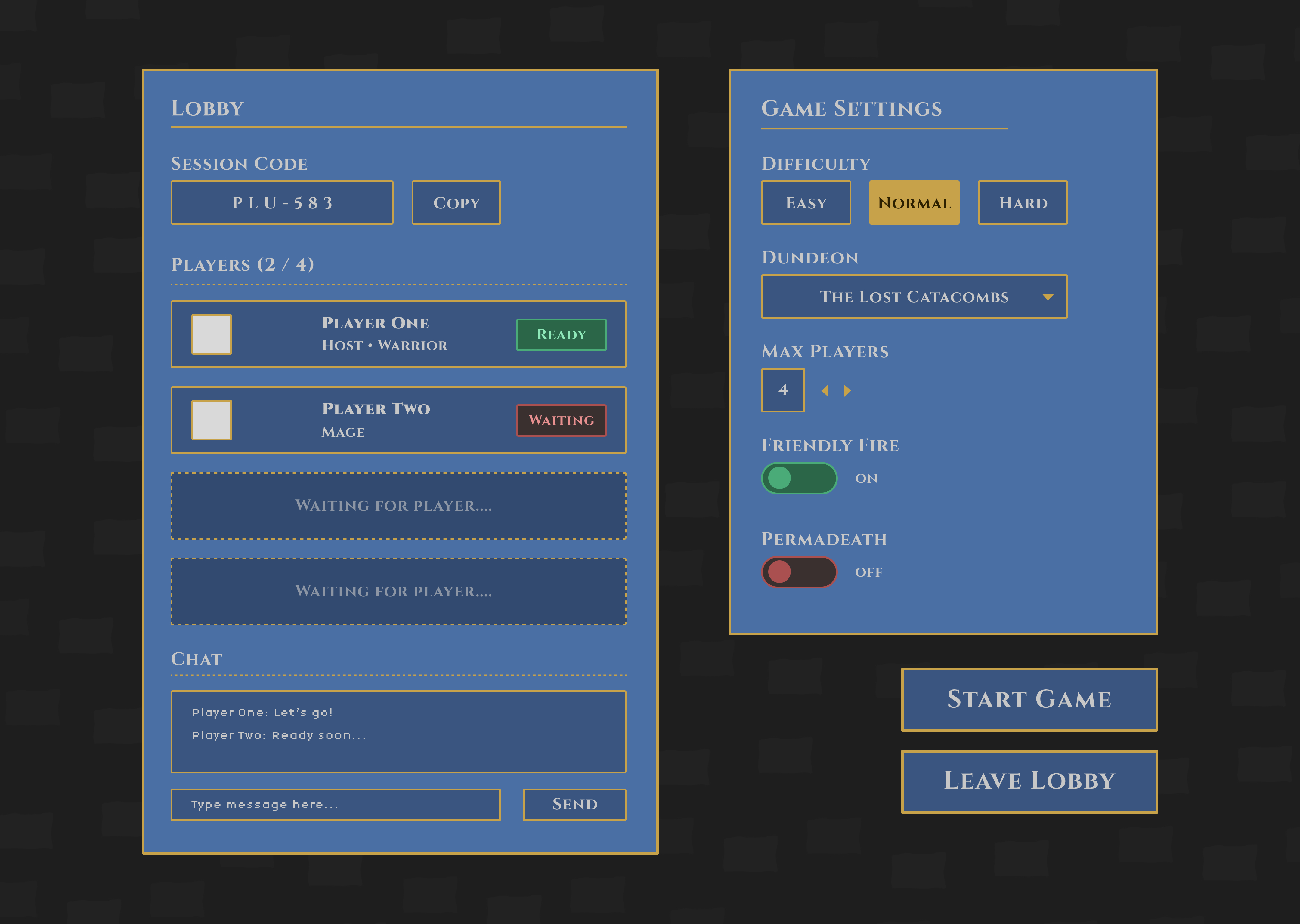1300x924 pixels.
Task: Toggle the Permadeath switch
Action: (x=799, y=572)
